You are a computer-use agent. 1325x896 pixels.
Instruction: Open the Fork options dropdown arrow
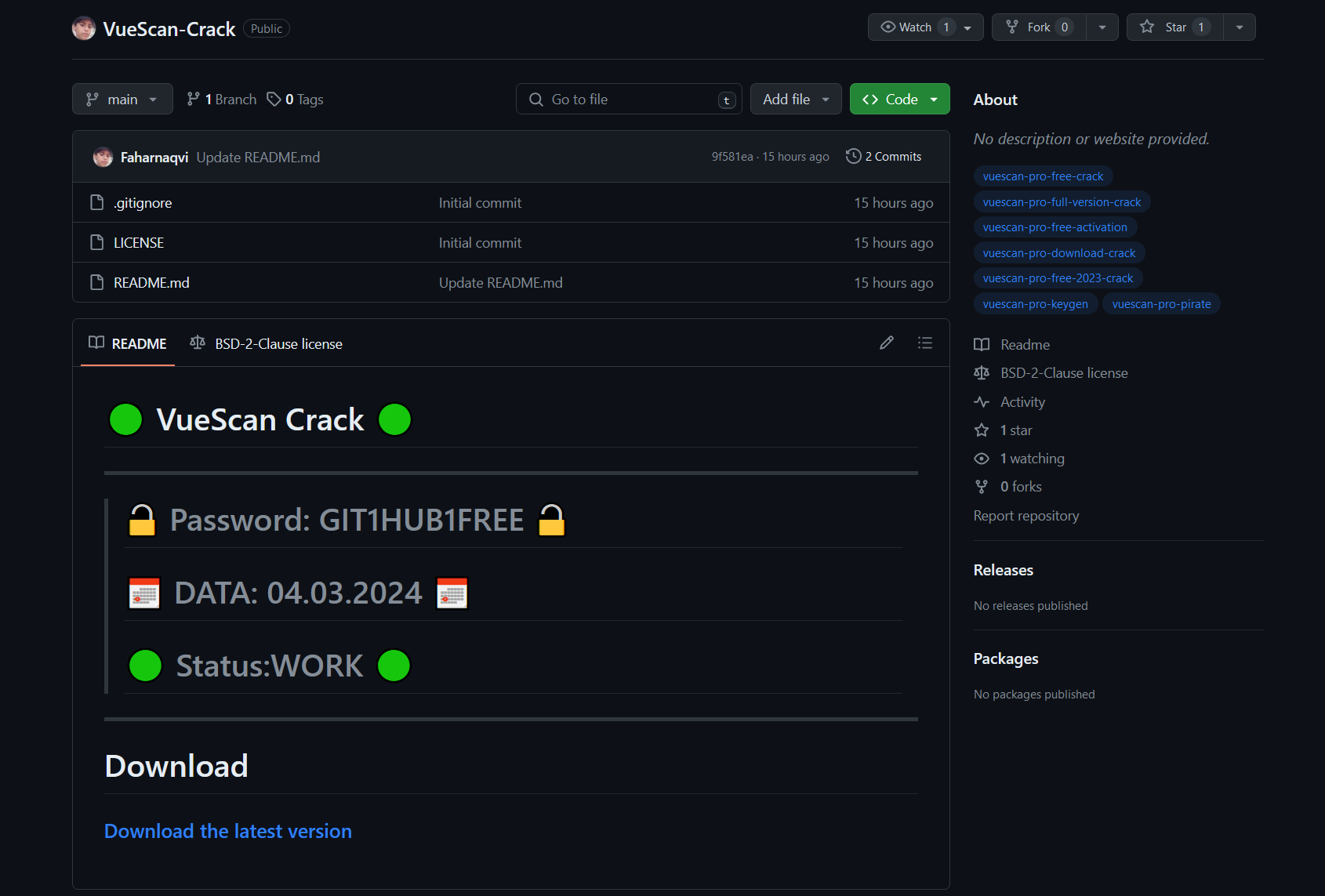pos(1102,27)
